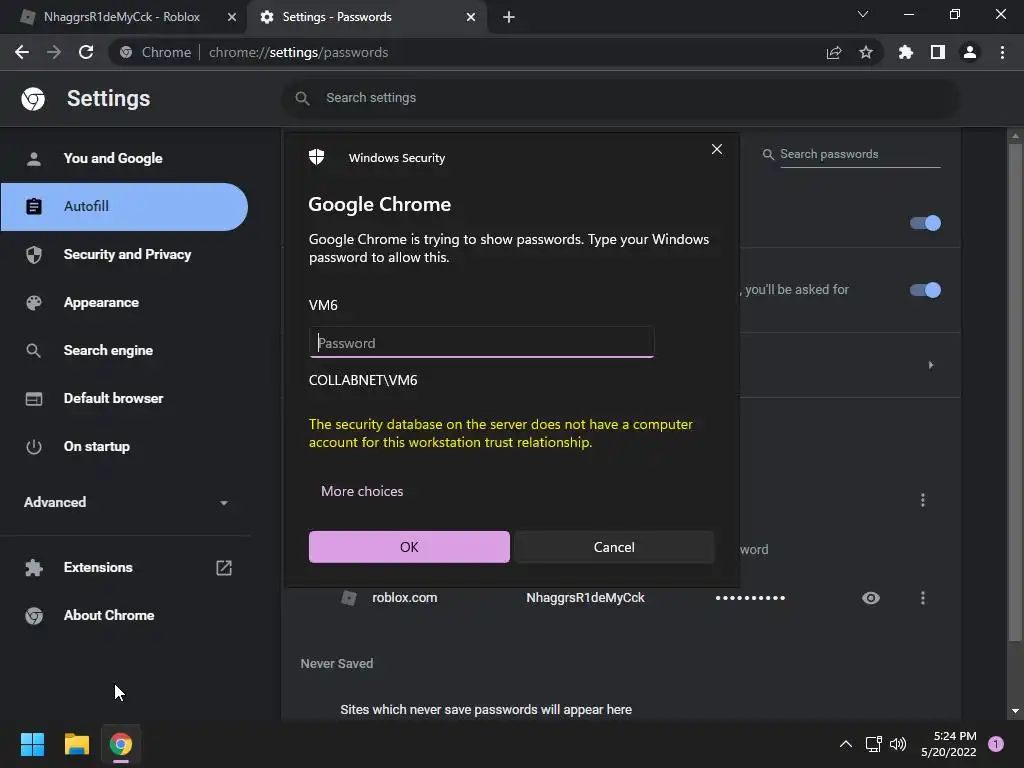Open Default browser settings
1024x768 pixels.
click(124, 398)
